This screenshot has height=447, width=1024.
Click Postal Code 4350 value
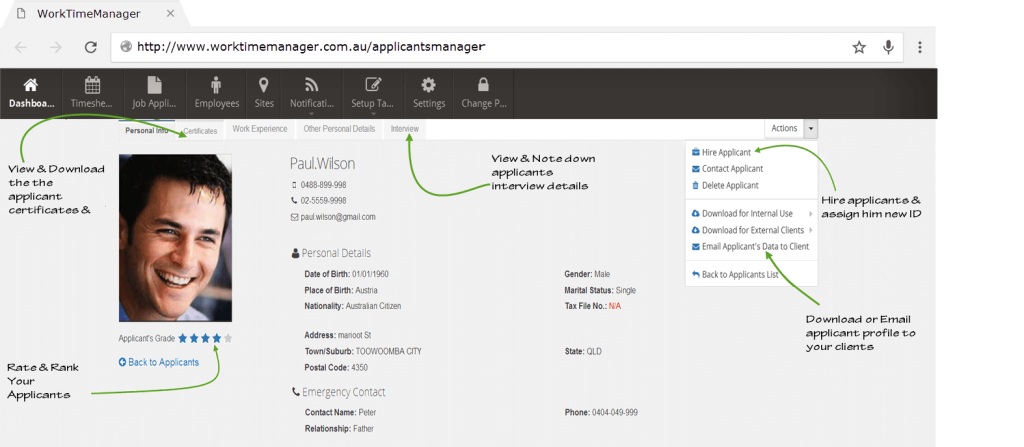359,367
